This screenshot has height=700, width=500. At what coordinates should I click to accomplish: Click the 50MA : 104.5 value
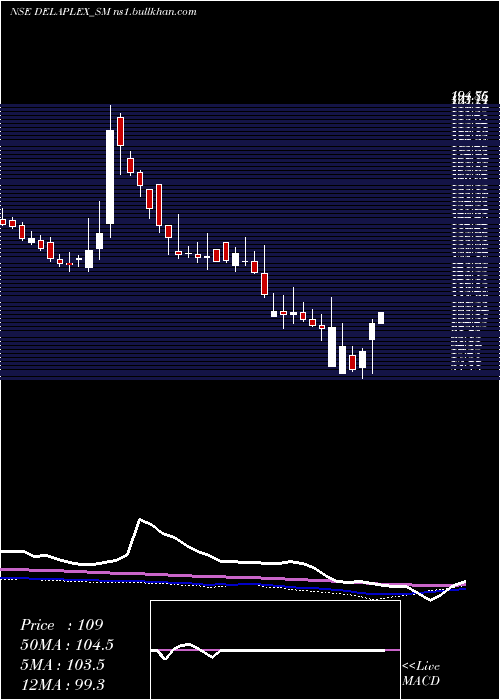(x=67, y=644)
